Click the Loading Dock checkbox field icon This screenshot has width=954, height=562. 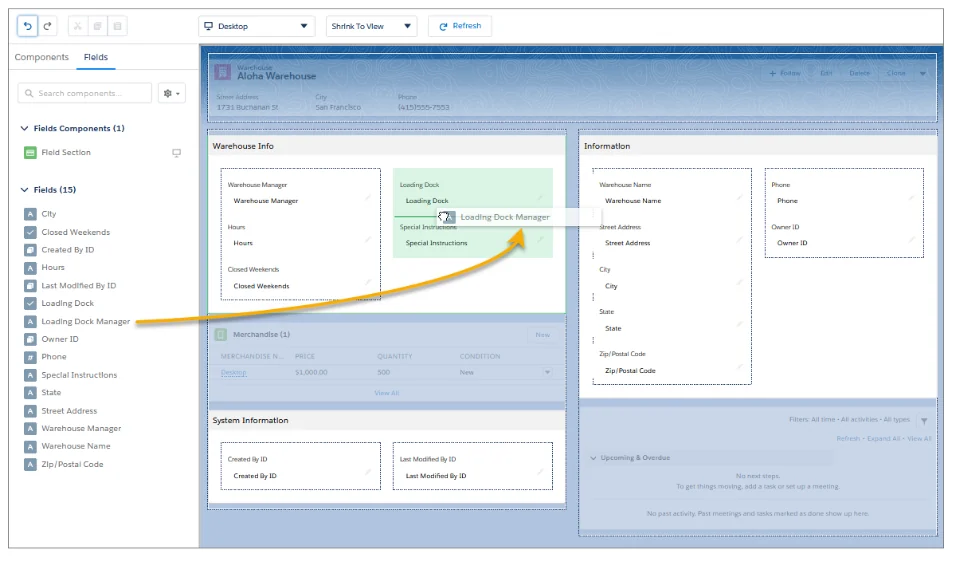30,304
